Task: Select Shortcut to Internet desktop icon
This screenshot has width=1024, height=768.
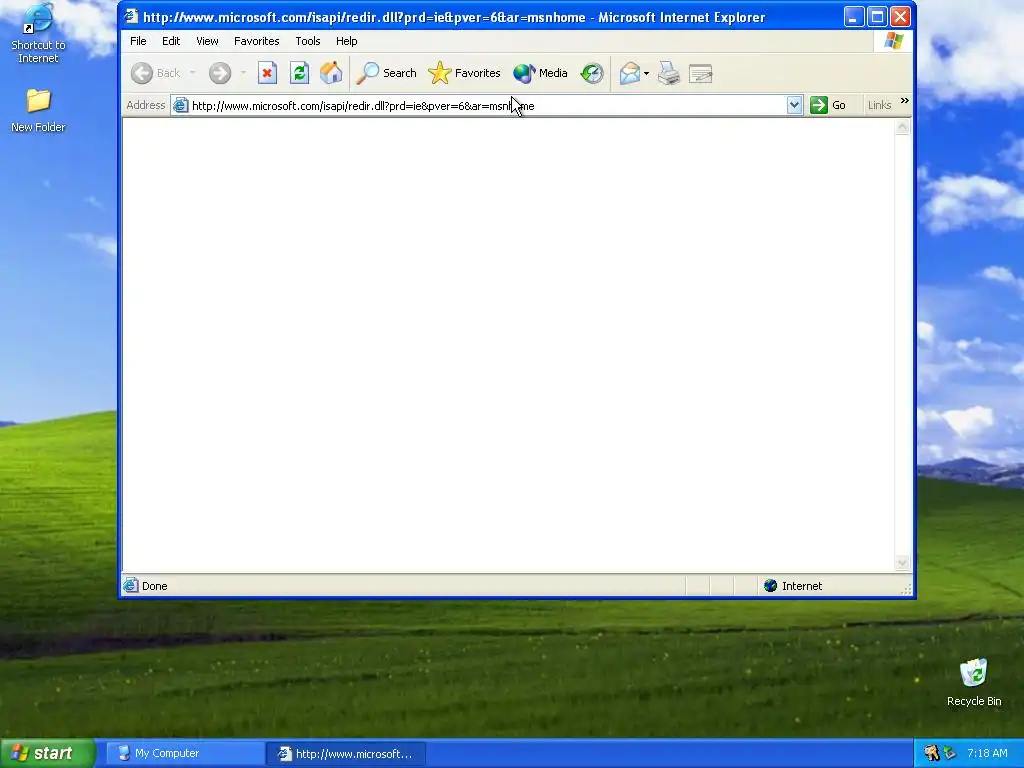Action: (38, 33)
